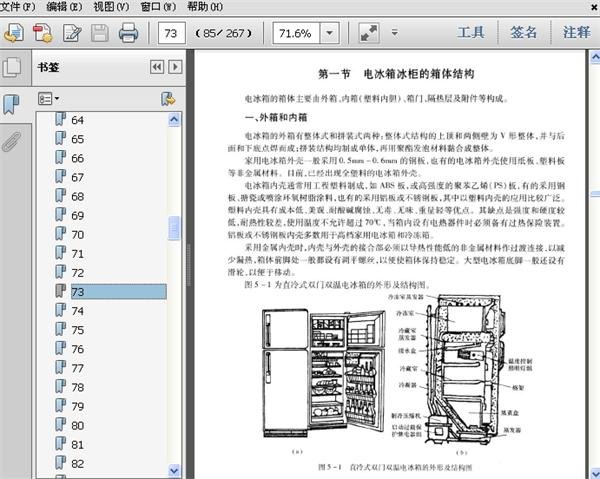Image resolution: width=600 pixels, height=479 pixels.
Task: Toggle the Bookmarks panel sidebar icon
Action: [x=12, y=103]
